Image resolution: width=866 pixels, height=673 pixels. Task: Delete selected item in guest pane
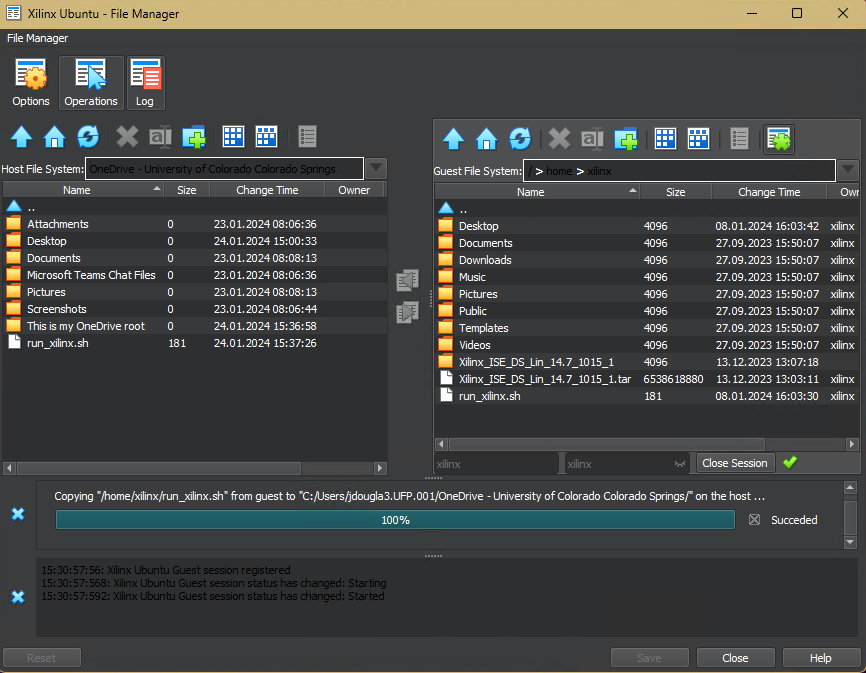tap(559, 139)
